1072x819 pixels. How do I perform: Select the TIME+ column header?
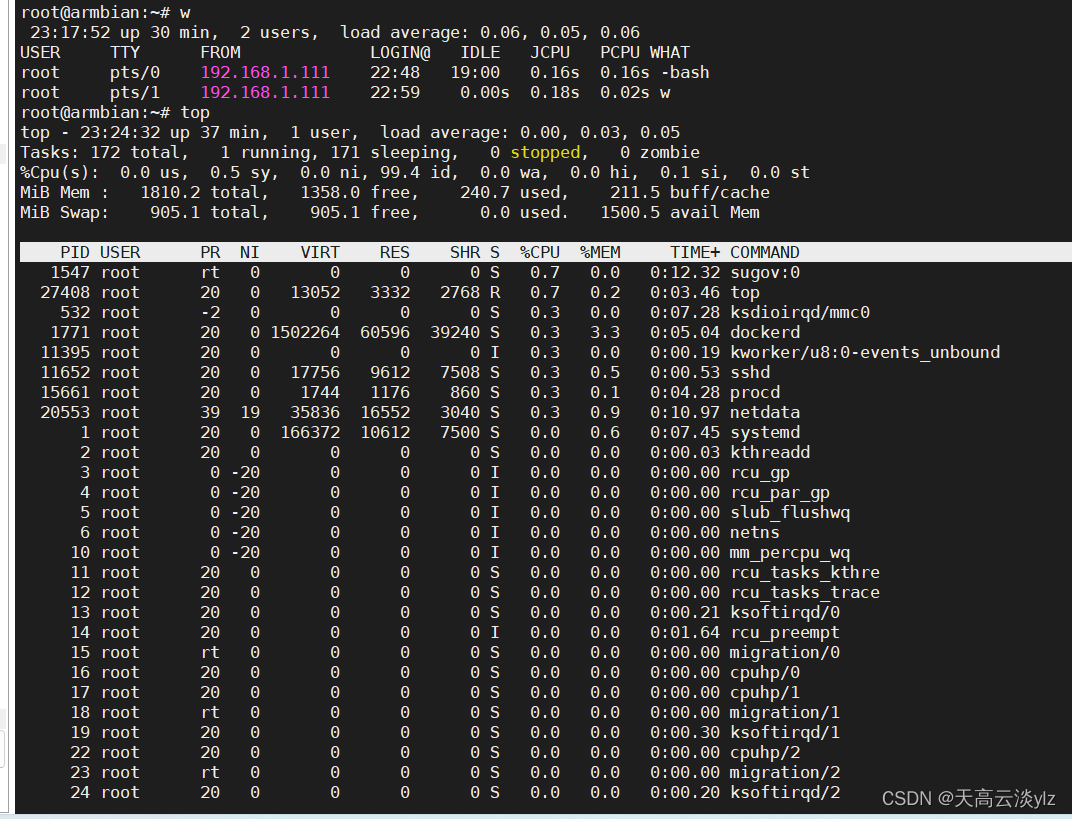point(695,252)
